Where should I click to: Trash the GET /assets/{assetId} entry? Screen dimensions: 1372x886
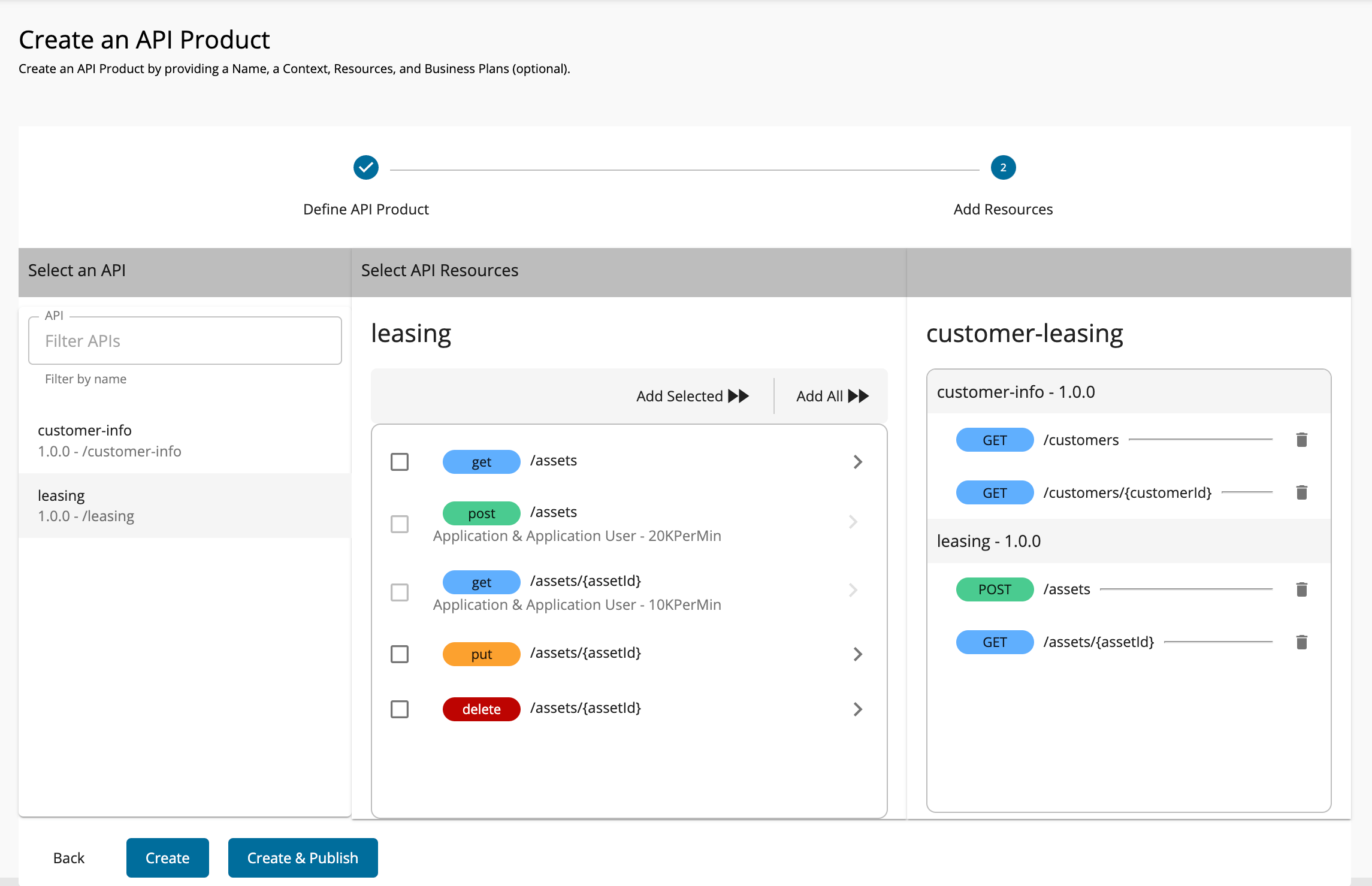(x=1301, y=642)
